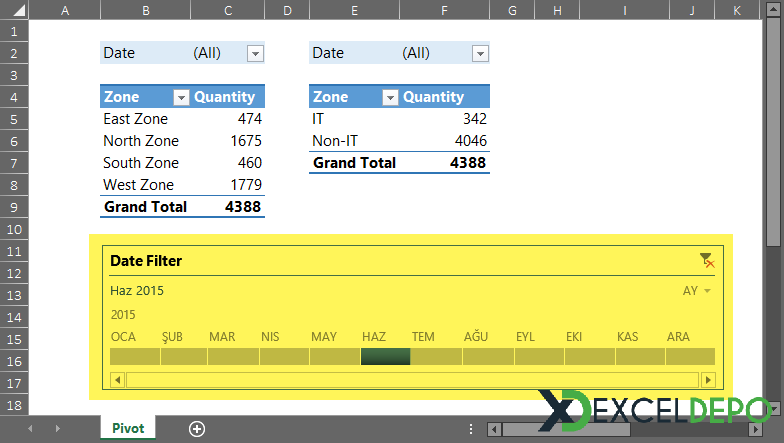Select row 9 header

[x=14, y=207]
